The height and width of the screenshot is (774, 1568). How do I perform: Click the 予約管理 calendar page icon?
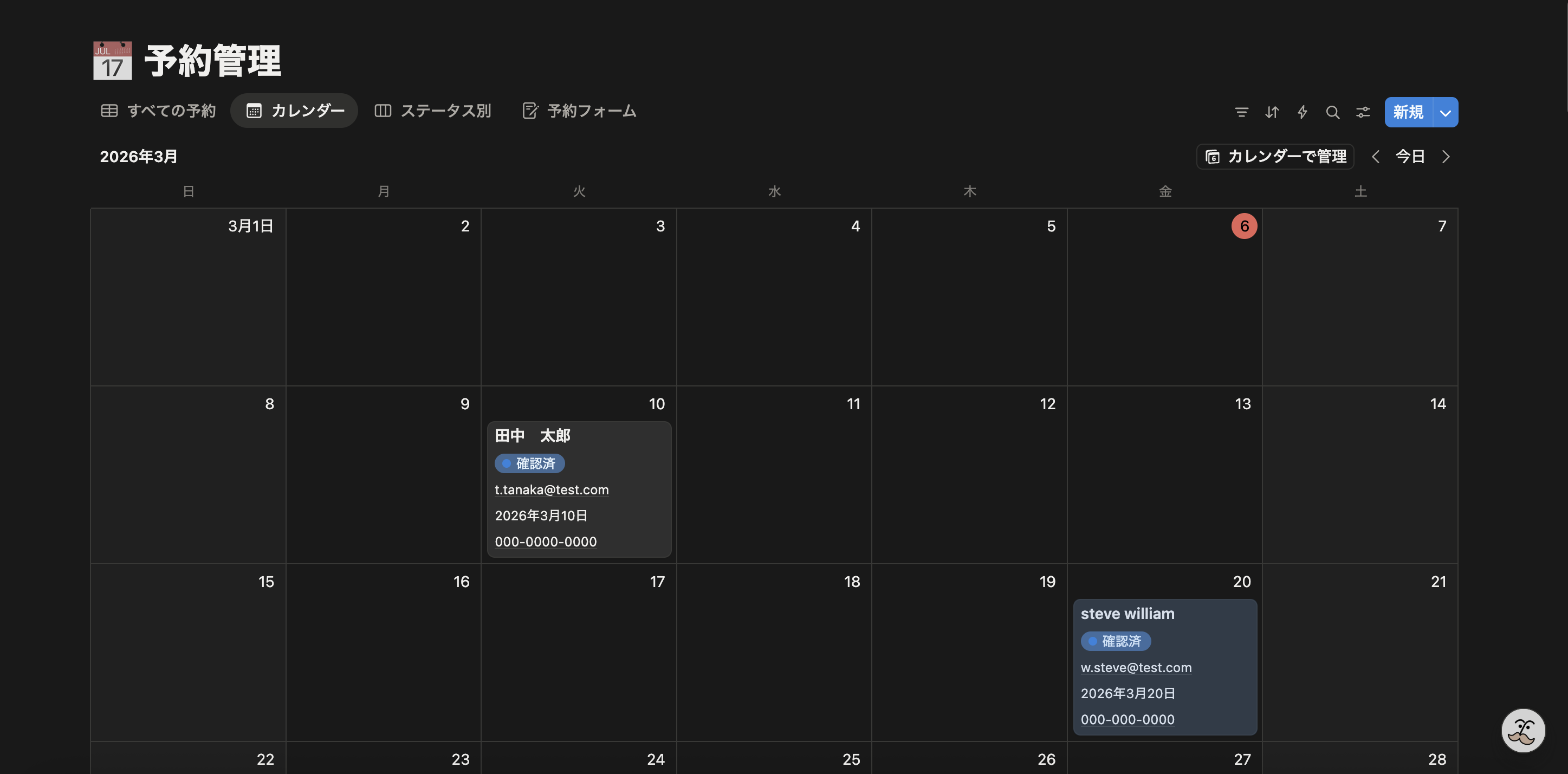112,60
